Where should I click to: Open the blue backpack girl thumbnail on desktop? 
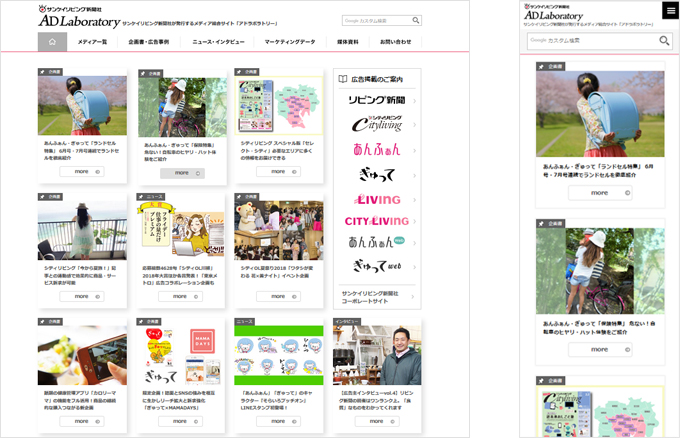pyautogui.click(x=82, y=105)
